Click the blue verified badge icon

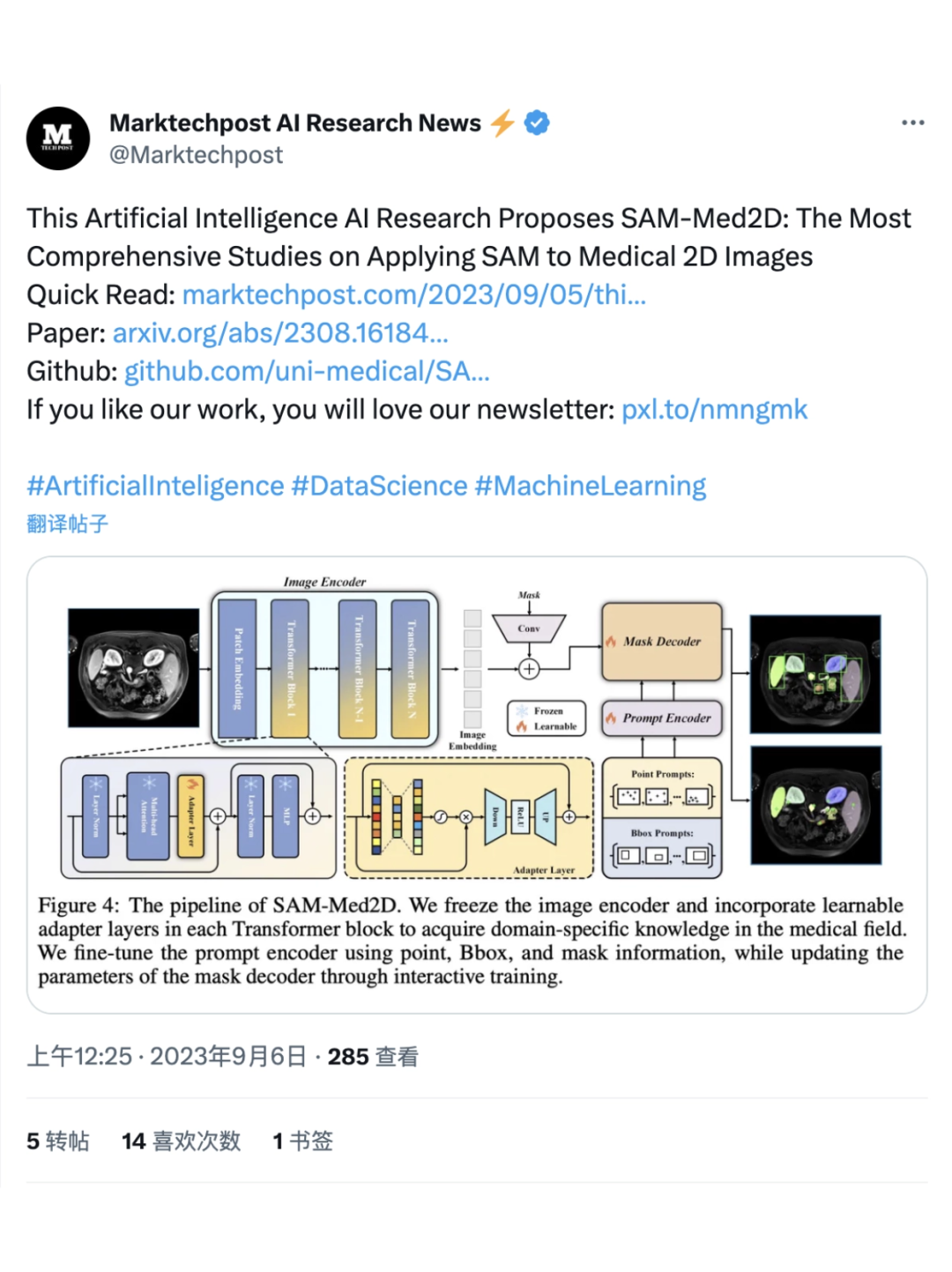pyautogui.click(x=537, y=123)
